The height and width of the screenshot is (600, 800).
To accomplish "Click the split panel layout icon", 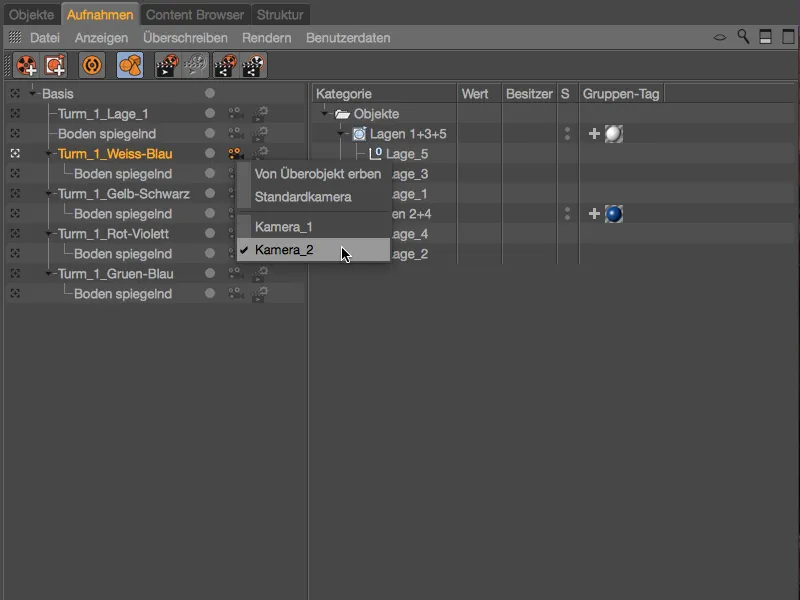I will (x=765, y=37).
